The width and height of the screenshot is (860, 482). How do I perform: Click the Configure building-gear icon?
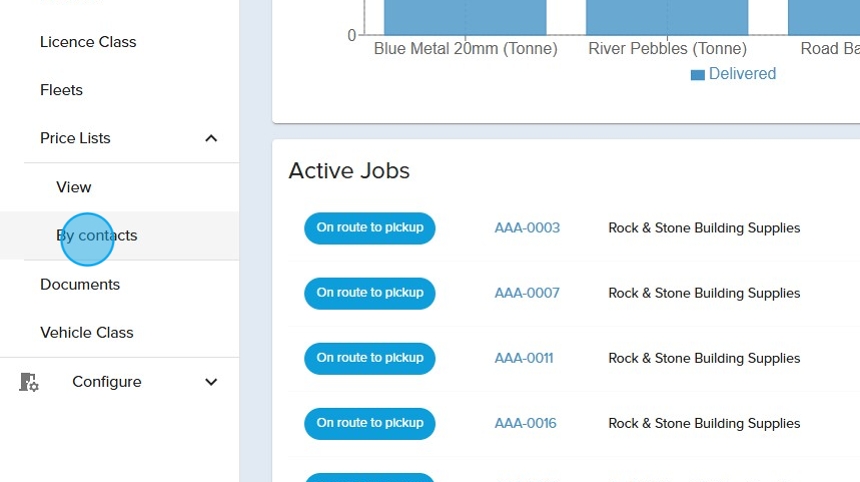click(x=29, y=382)
